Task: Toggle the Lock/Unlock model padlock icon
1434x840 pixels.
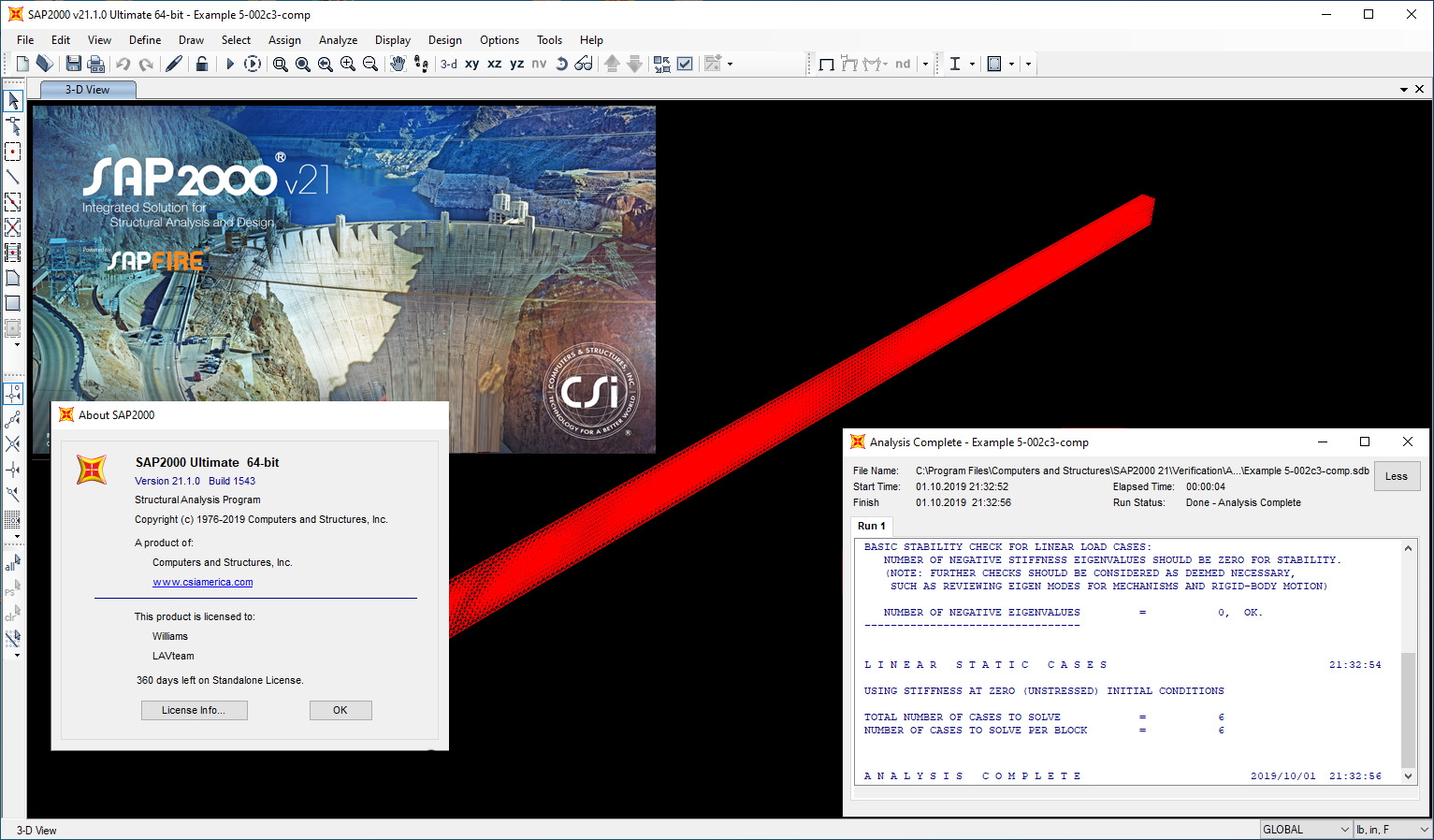Action: coord(201,64)
